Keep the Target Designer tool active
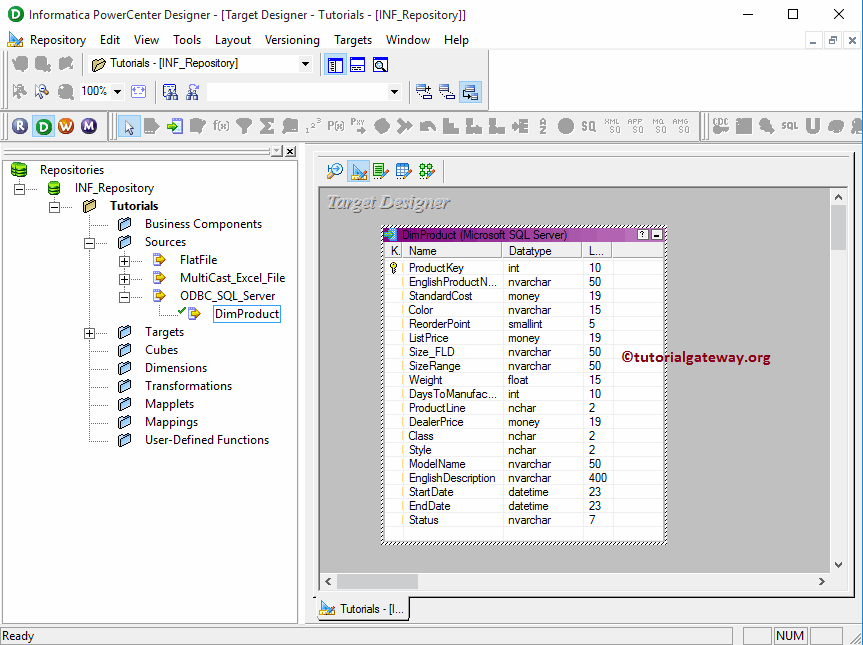 point(358,170)
